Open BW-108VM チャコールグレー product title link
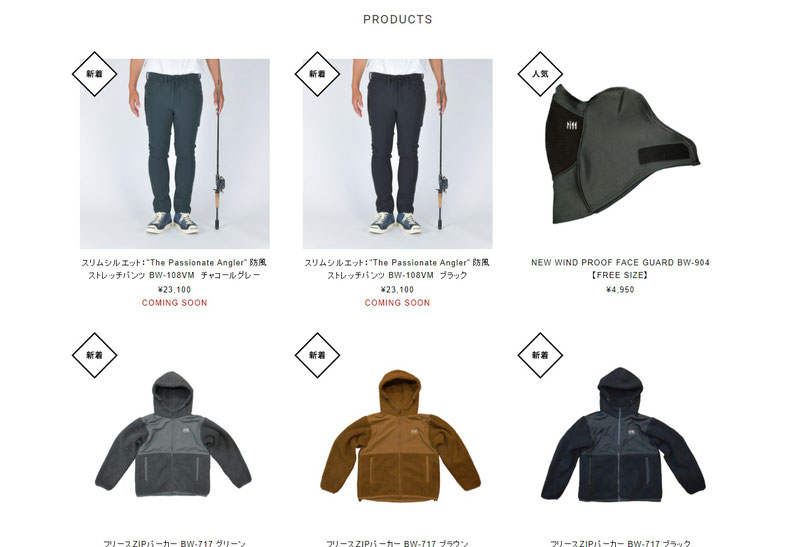The image size is (790, 547). [x=174, y=269]
